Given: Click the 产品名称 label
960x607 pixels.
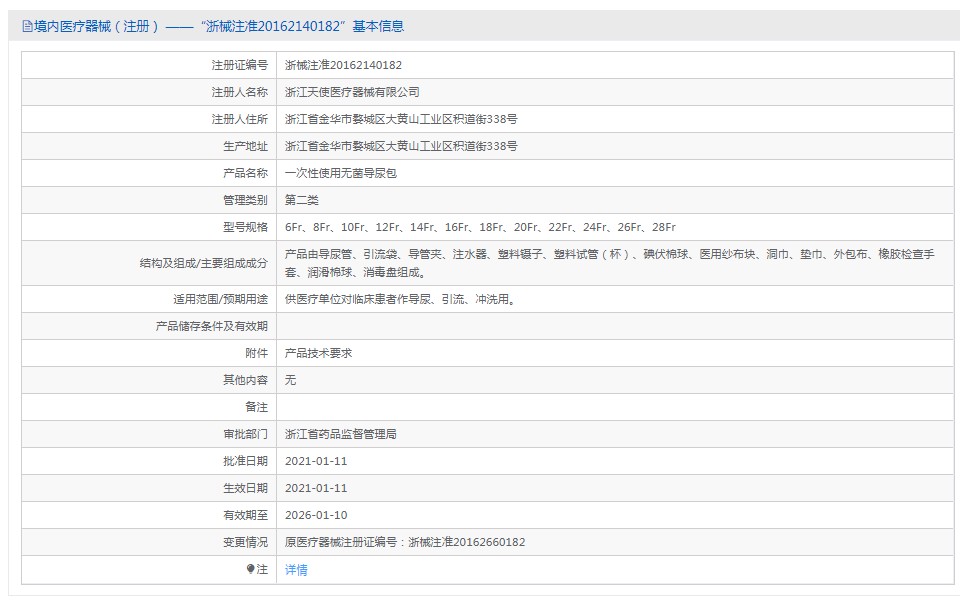Looking at the screenshot, I should [x=246, y=173].
